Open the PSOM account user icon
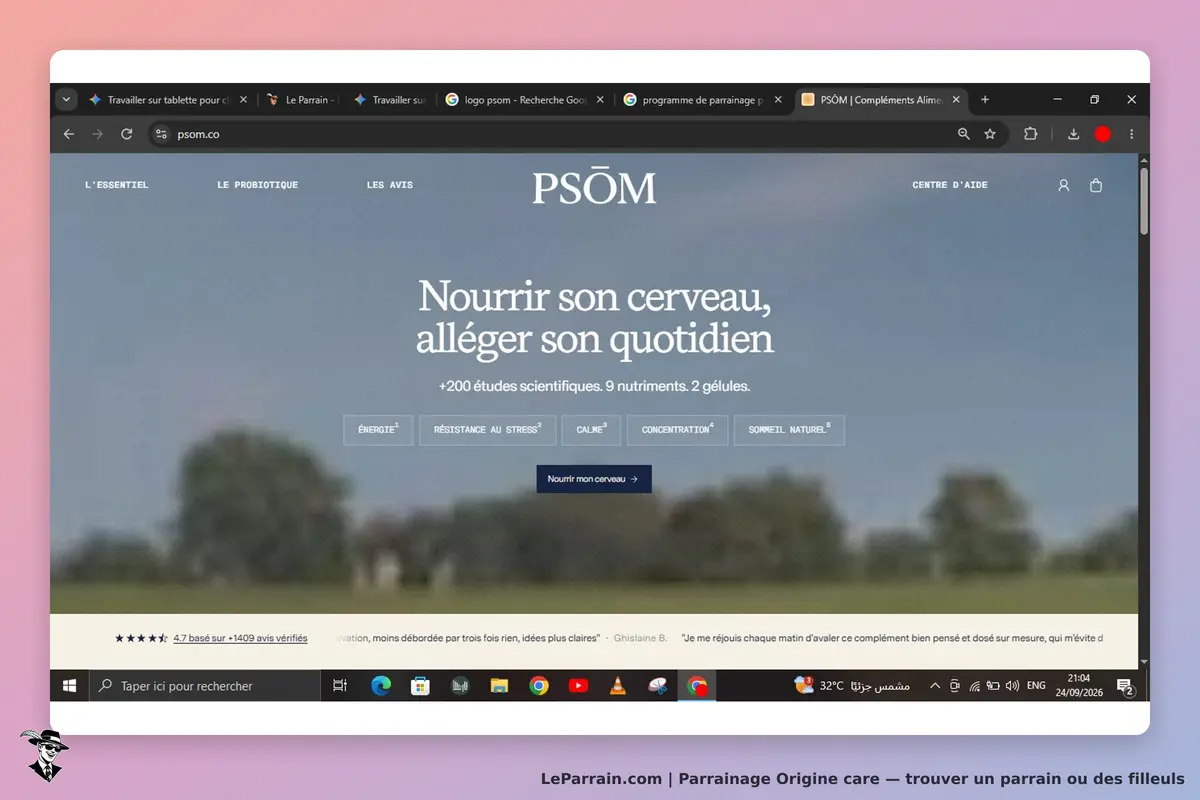 pos(1064,185)
